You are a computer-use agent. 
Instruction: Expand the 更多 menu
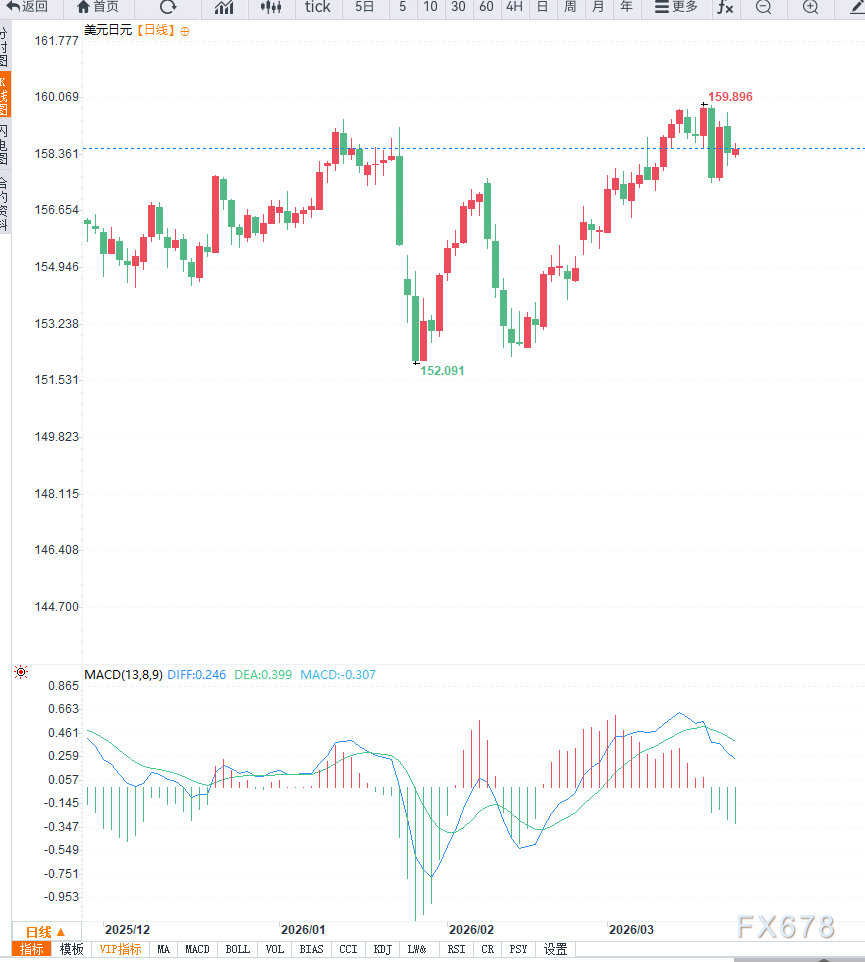point(676,7)
